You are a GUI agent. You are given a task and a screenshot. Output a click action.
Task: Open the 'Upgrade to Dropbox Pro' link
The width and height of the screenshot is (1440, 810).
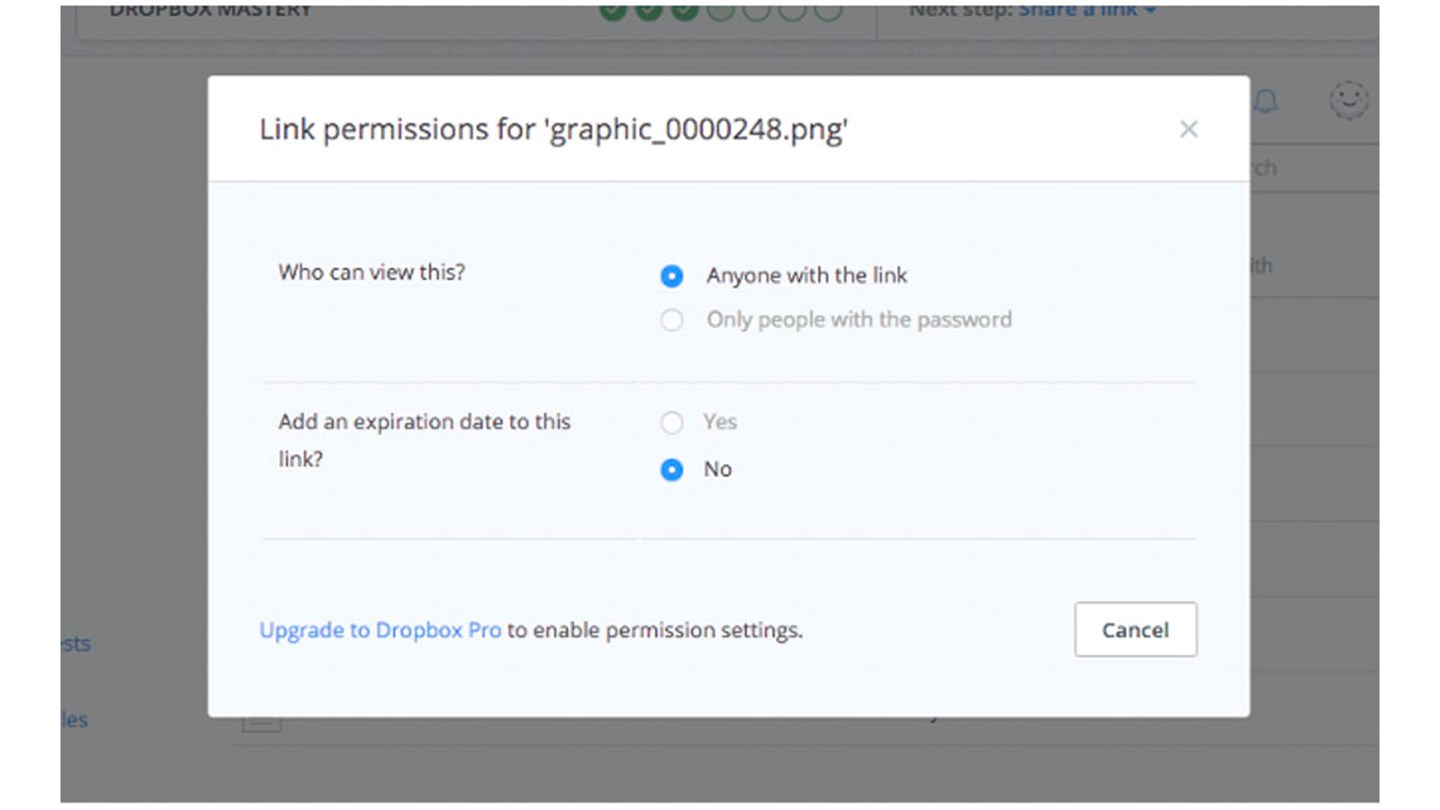click(x=380, y=630)
